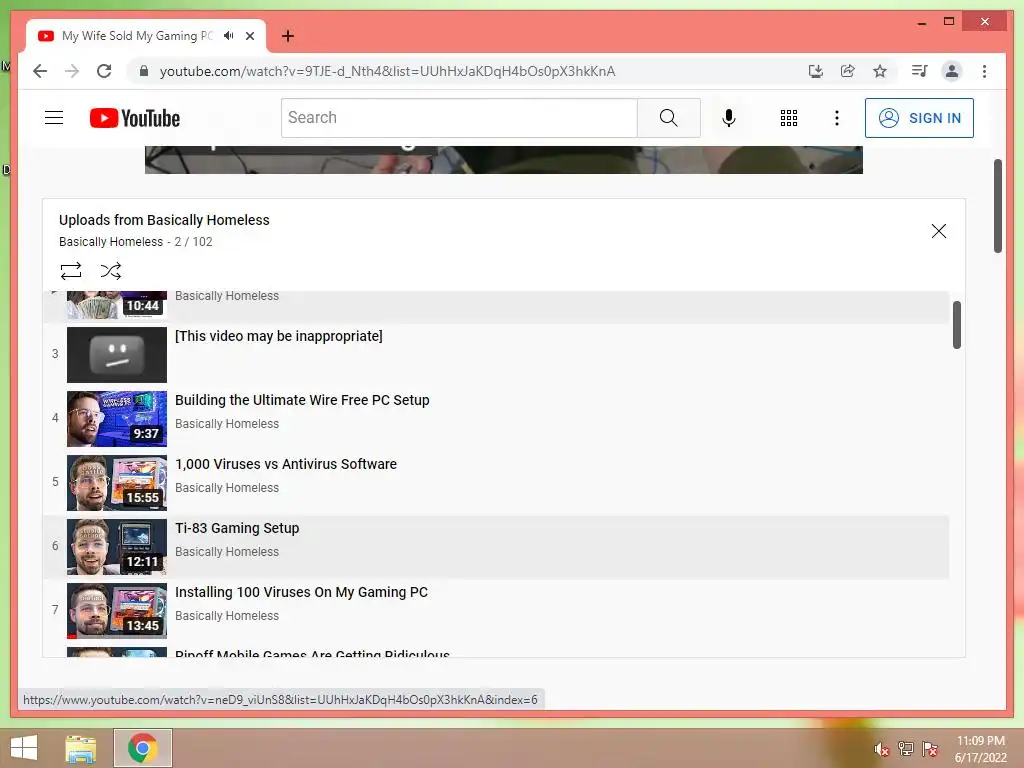Open the 1,000 Viruses vs Antivirus Software thumbnail
This screenshot has height=768, width=1024.
(x=117, y=483)
